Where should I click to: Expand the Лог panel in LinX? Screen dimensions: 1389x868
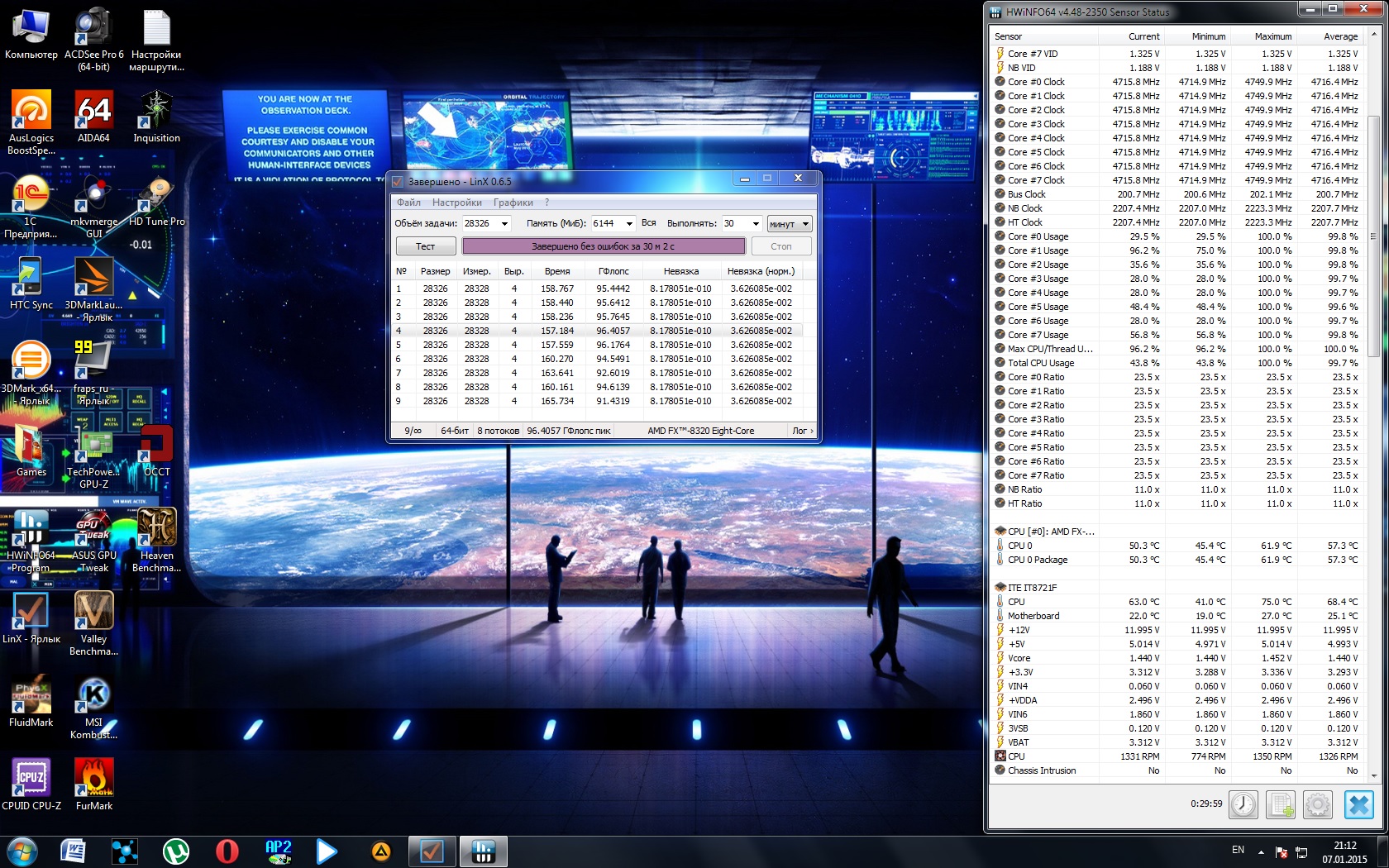[x=802, y=431]
